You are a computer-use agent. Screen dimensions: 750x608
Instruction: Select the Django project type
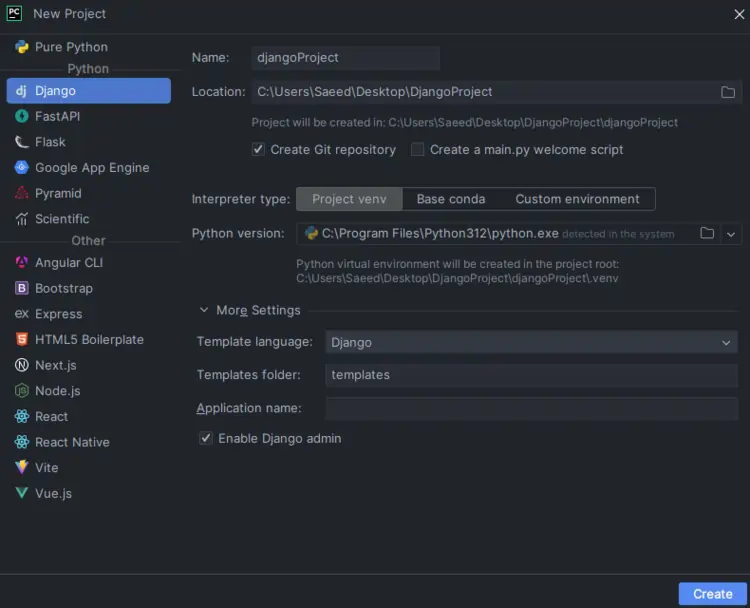(88, 90)
